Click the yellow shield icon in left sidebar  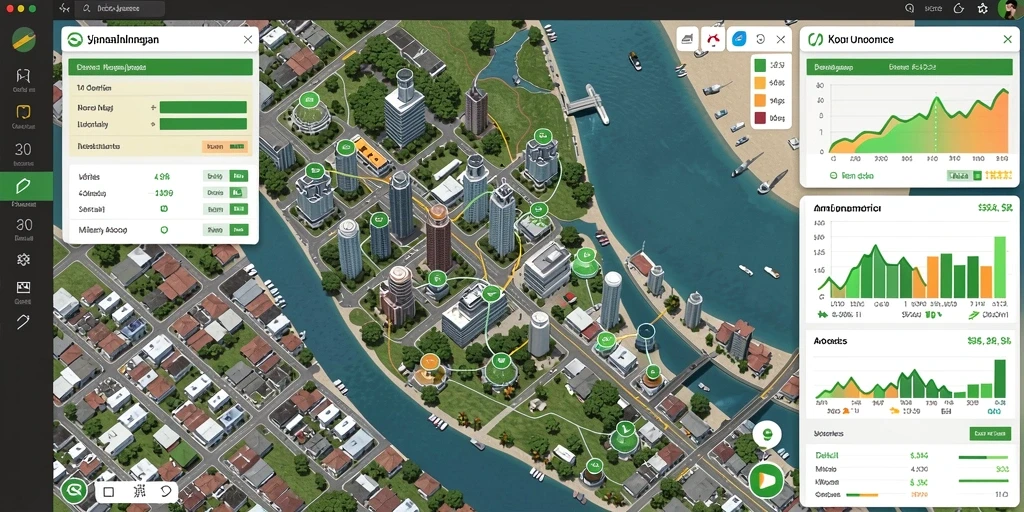pyautogui.click(x=24, y=111)
